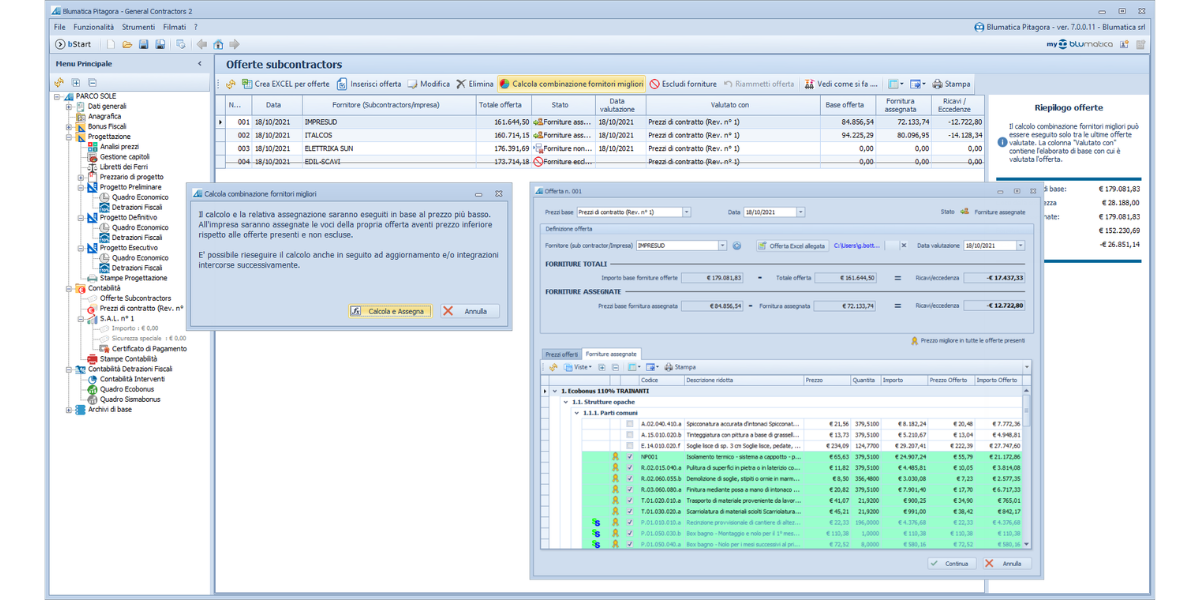This screenshot has height=600, width=1200.
Task: Open the Funzionalità menu
Action: click(93, 27)
